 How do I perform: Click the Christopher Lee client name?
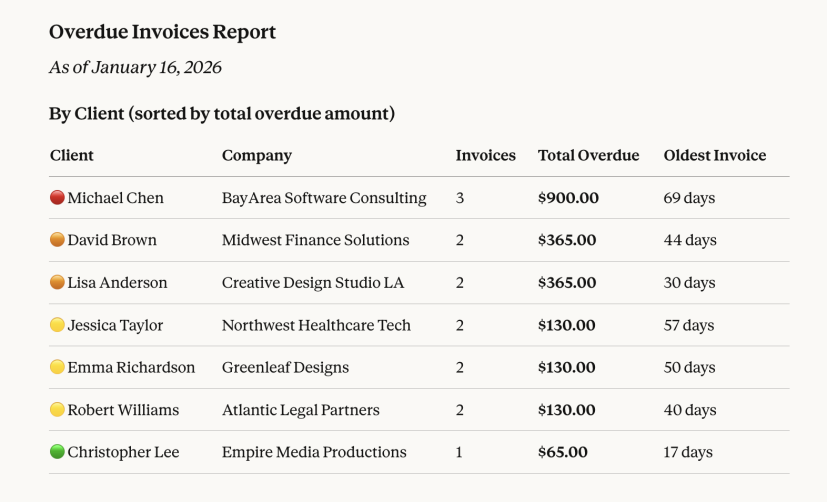[123, 452]
